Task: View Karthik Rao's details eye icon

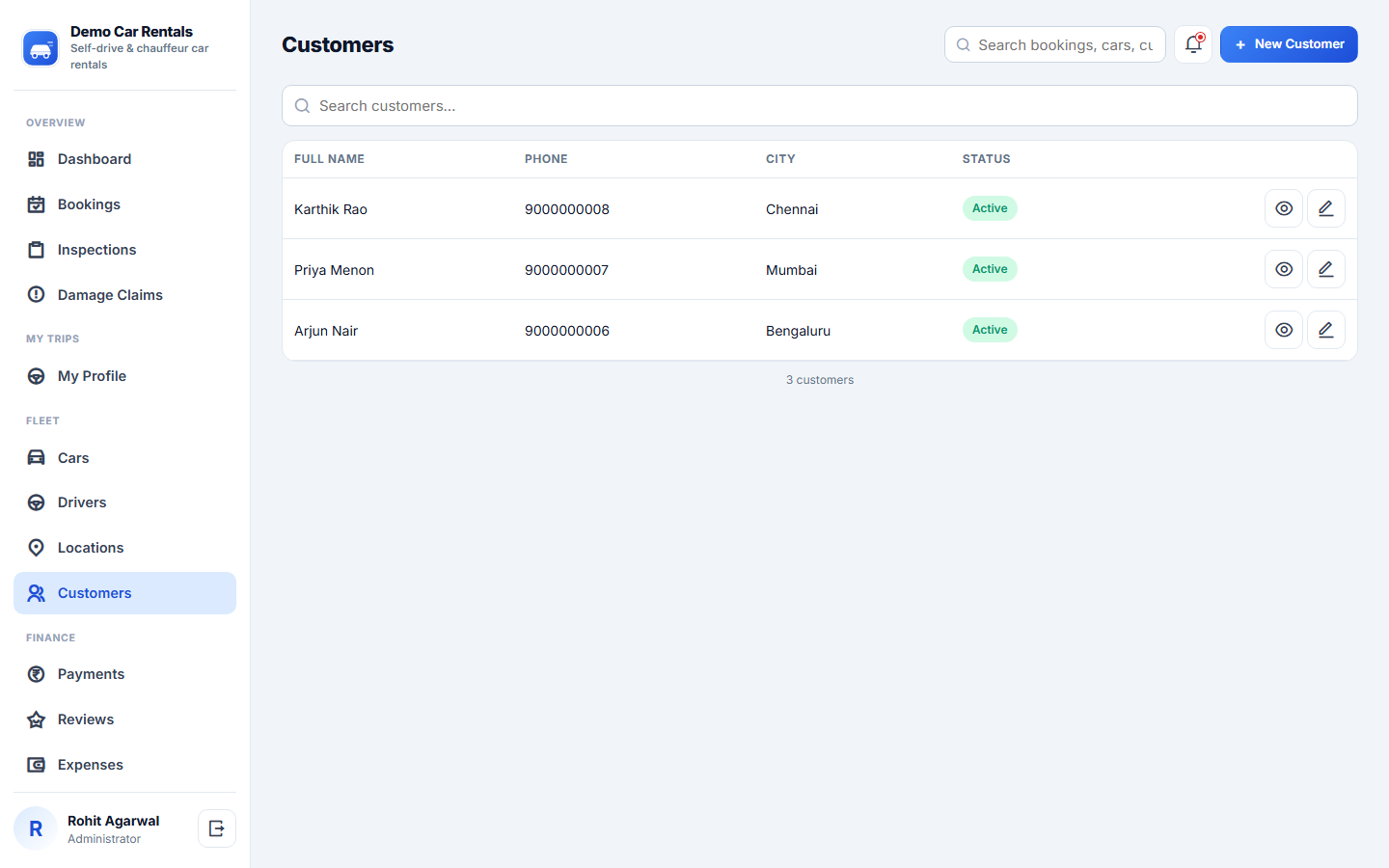Action: [x=1284, y=208]
